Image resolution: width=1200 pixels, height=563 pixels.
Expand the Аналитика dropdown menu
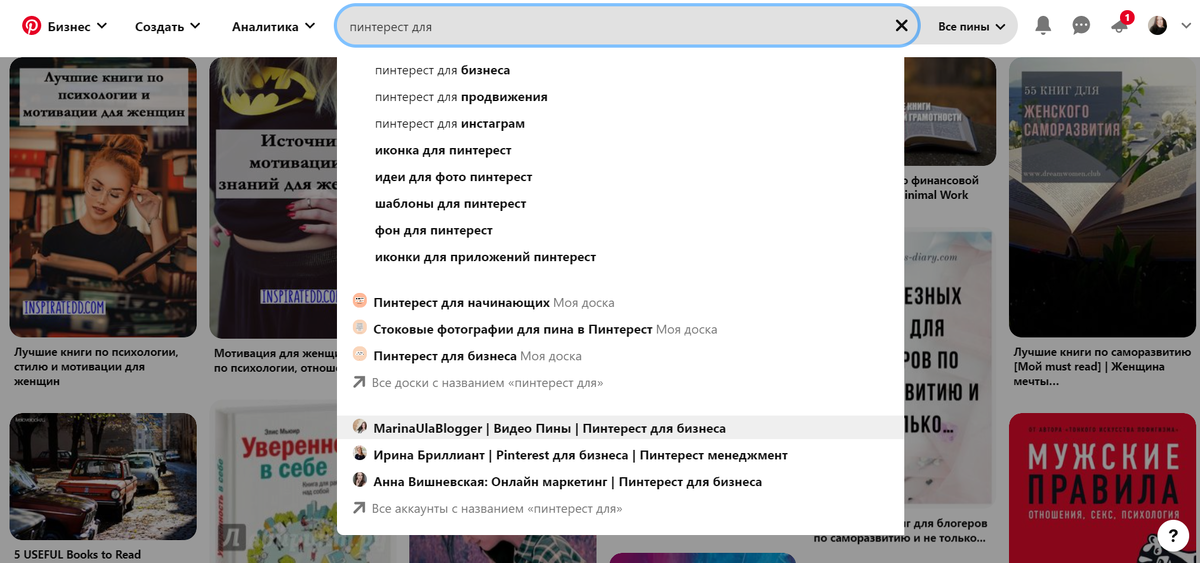pos(274,27)
